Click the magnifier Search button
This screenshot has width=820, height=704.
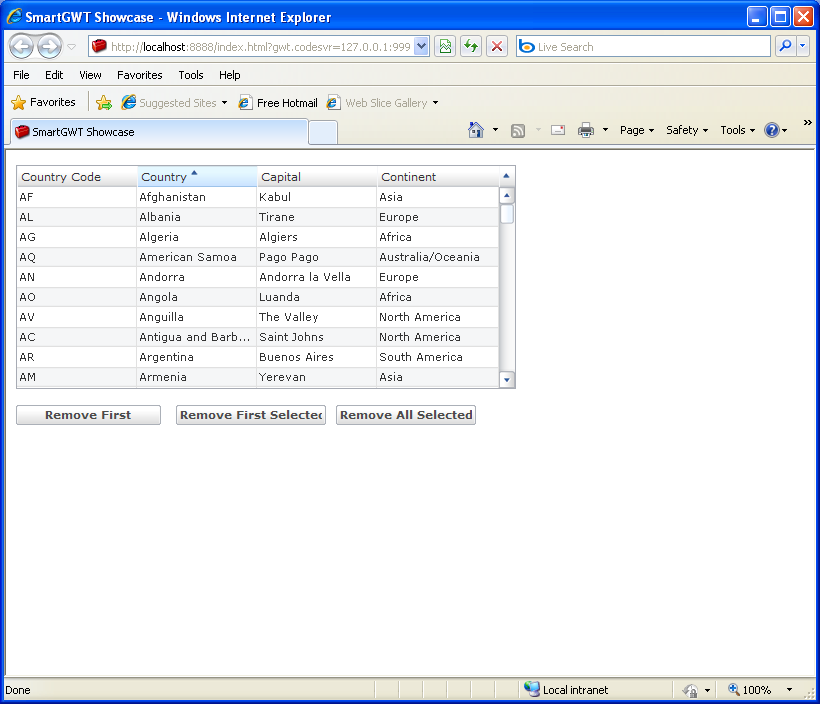(785, 47)
